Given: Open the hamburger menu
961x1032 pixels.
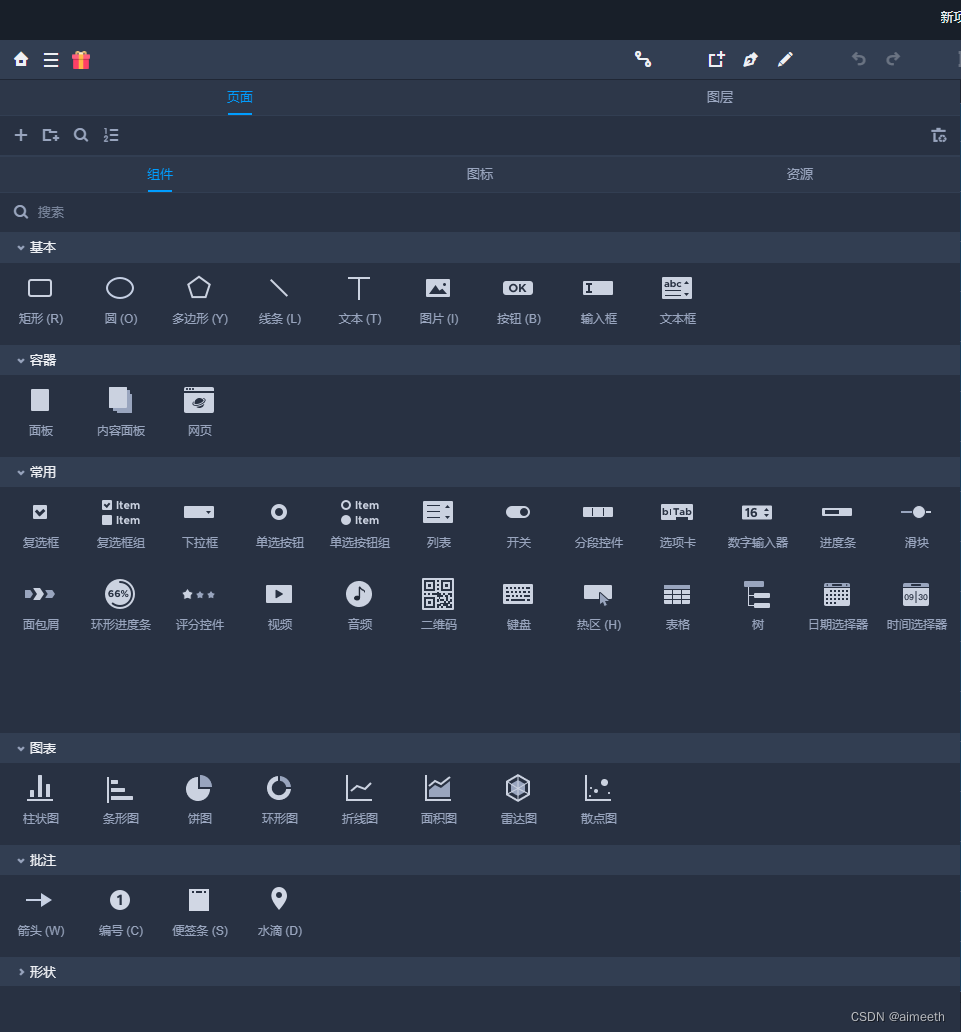Looking at the screenshot, I should point(51,60).
